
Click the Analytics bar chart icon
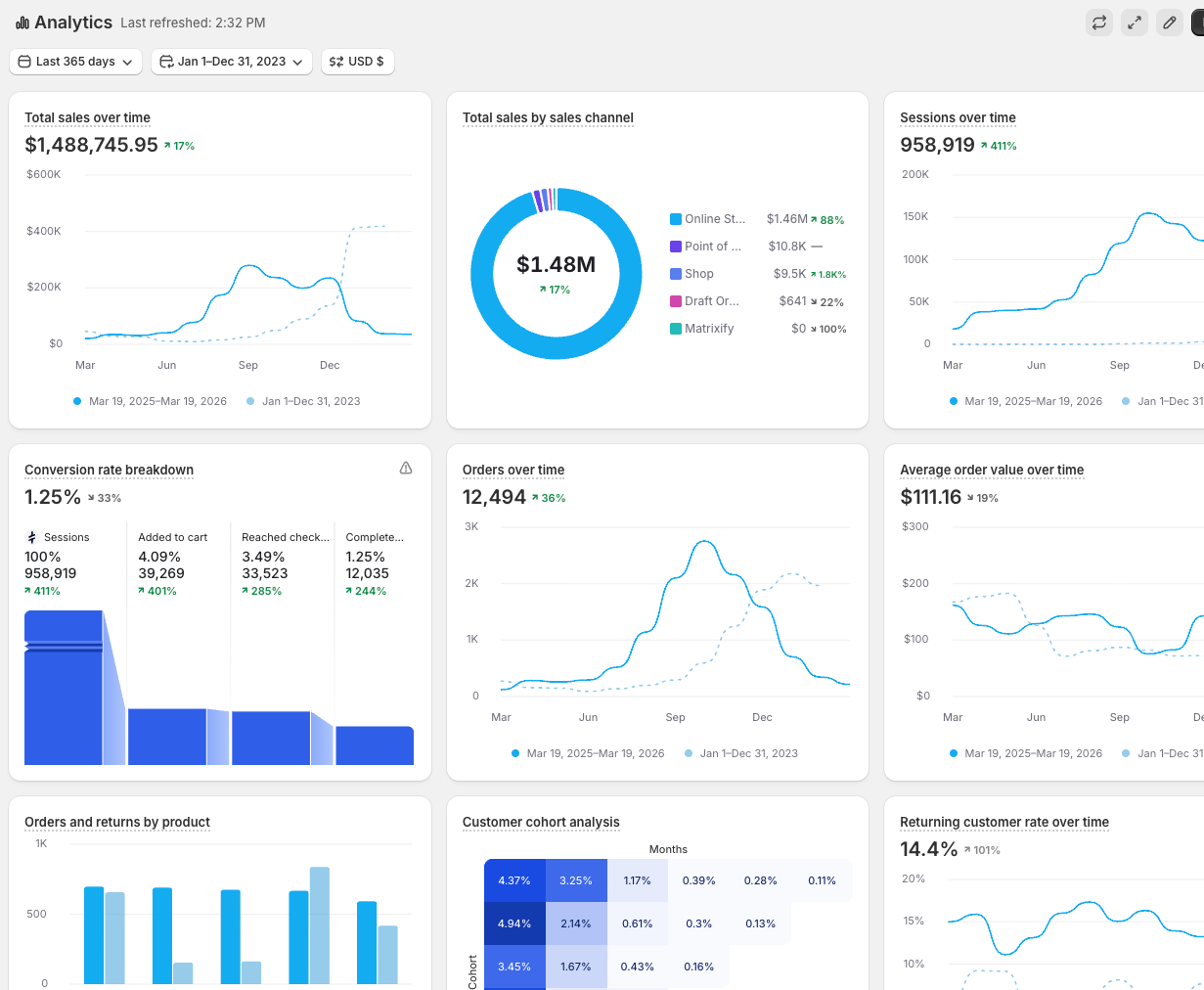[22, 22]
